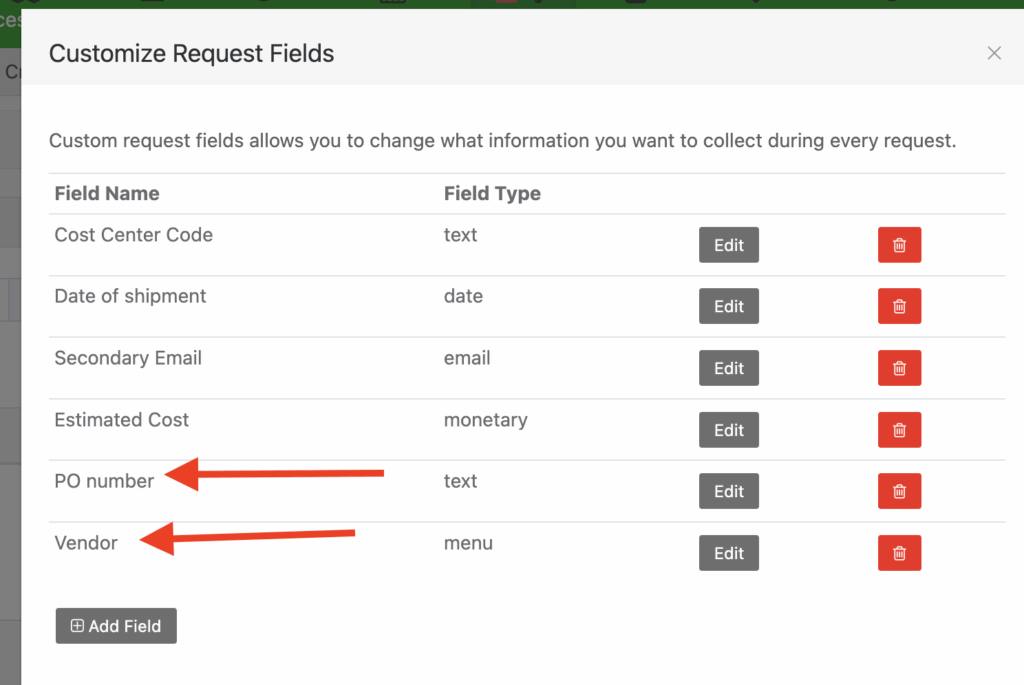
Task: Remove the Date of shipment field
Action: tap(899, 306)
